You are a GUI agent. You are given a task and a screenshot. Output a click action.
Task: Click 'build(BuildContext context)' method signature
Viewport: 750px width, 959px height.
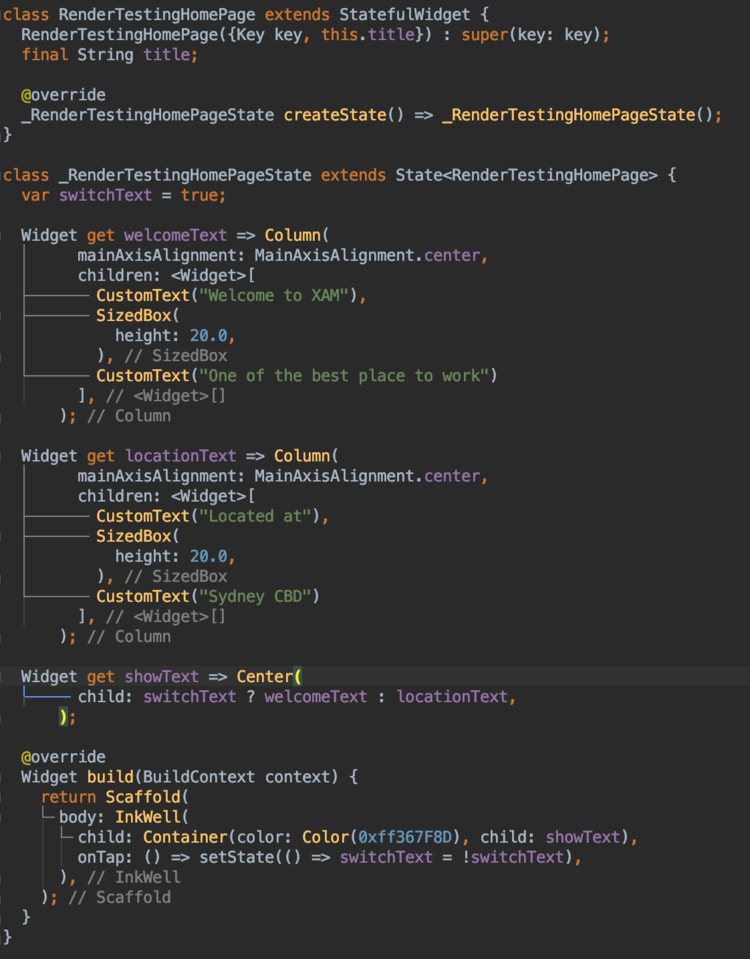(213, 777)
